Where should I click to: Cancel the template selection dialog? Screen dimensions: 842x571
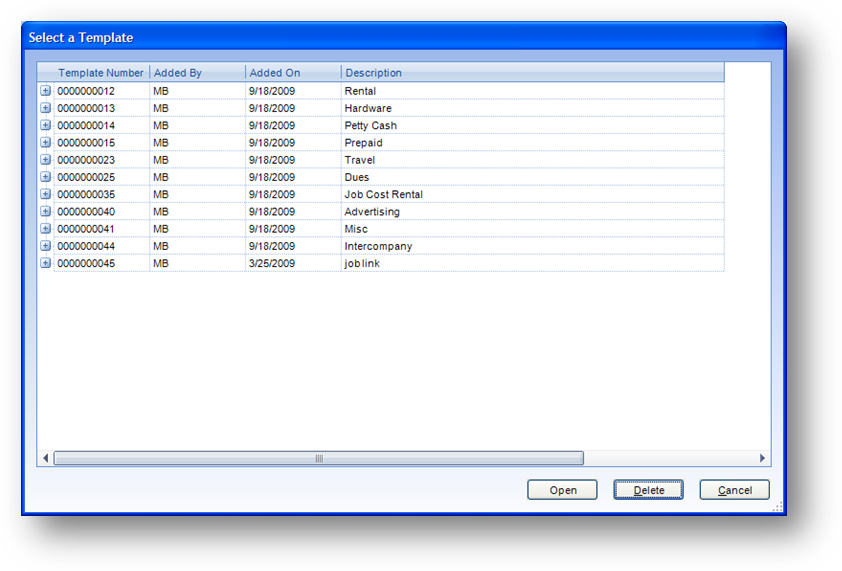(734, 490)
